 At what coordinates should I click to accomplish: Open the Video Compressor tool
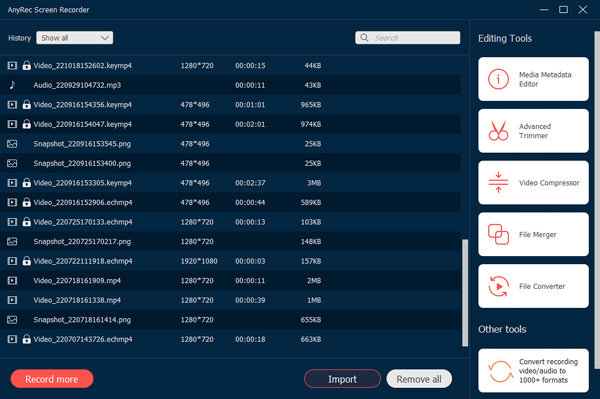(533, 182)
